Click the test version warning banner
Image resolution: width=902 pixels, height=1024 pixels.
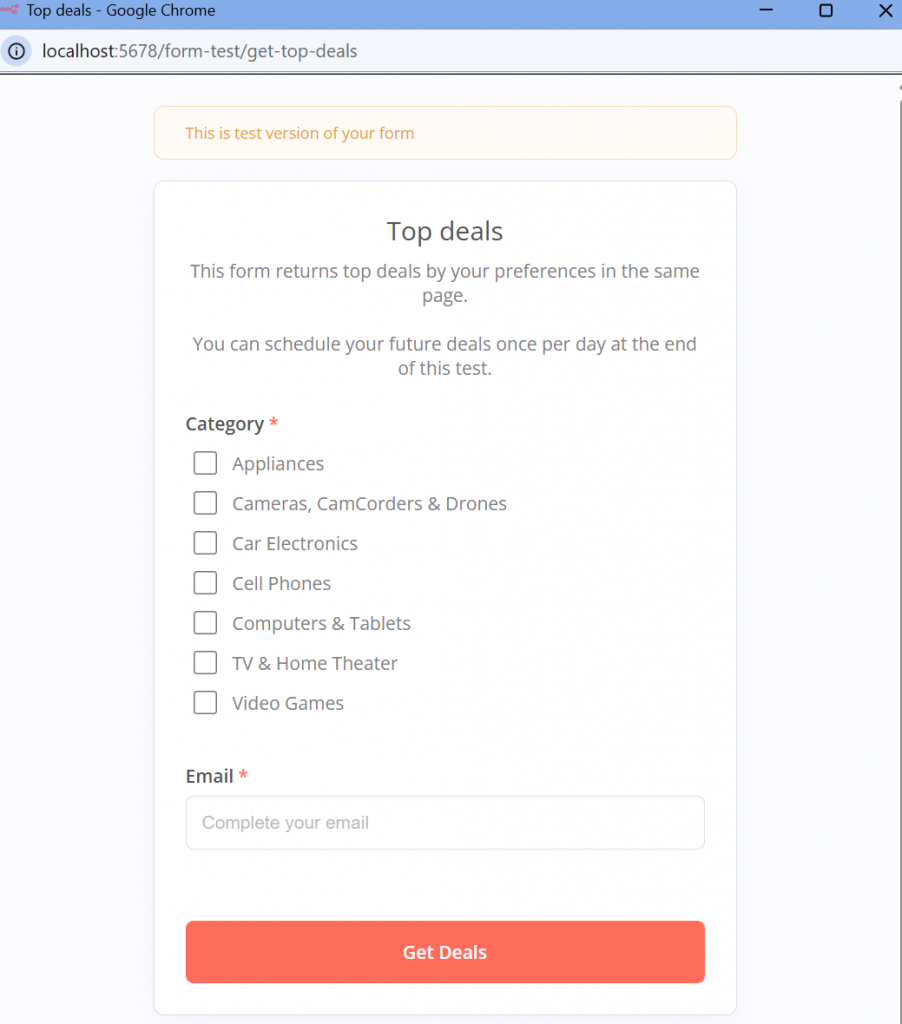tap(445, 132)
